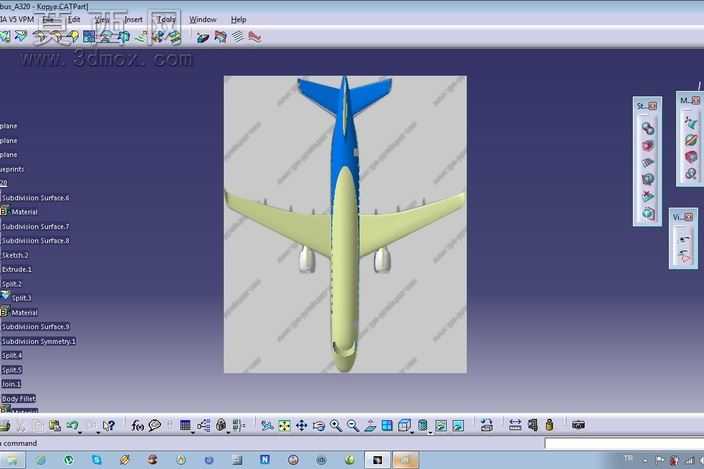This screenshot has height=469, width=704.
Task: Select the Rotate view icon
Action: coord(319,425)
